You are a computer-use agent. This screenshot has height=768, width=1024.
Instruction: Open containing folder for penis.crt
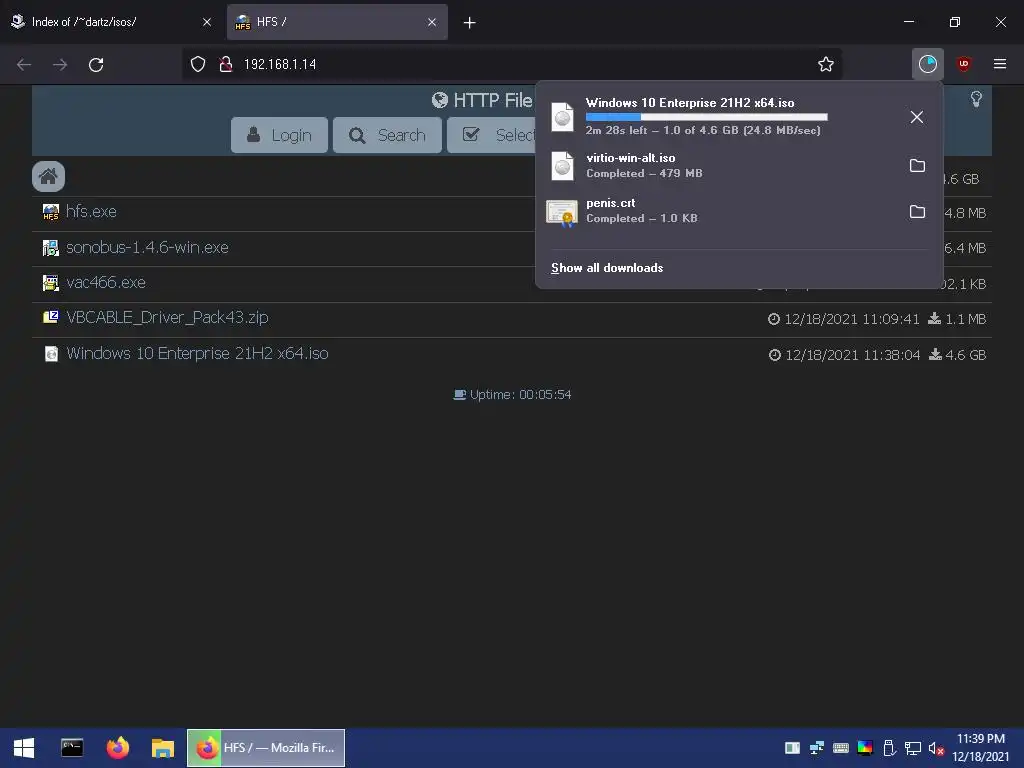(x=918, y=212)
